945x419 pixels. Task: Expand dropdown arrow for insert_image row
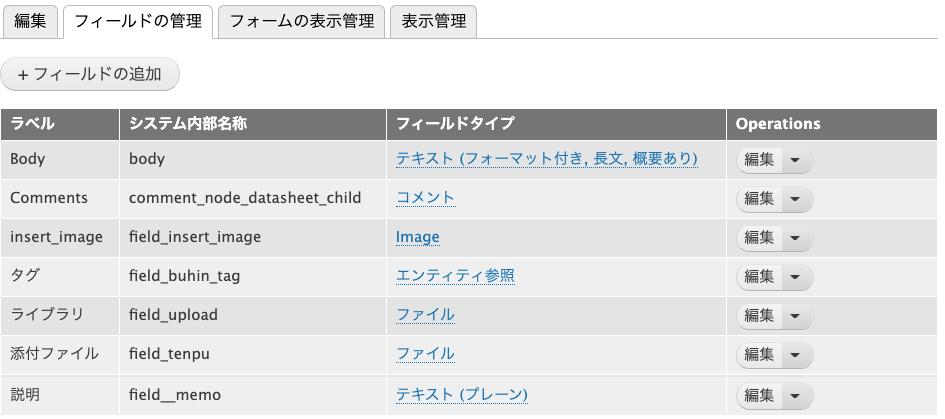pos(796,237)
